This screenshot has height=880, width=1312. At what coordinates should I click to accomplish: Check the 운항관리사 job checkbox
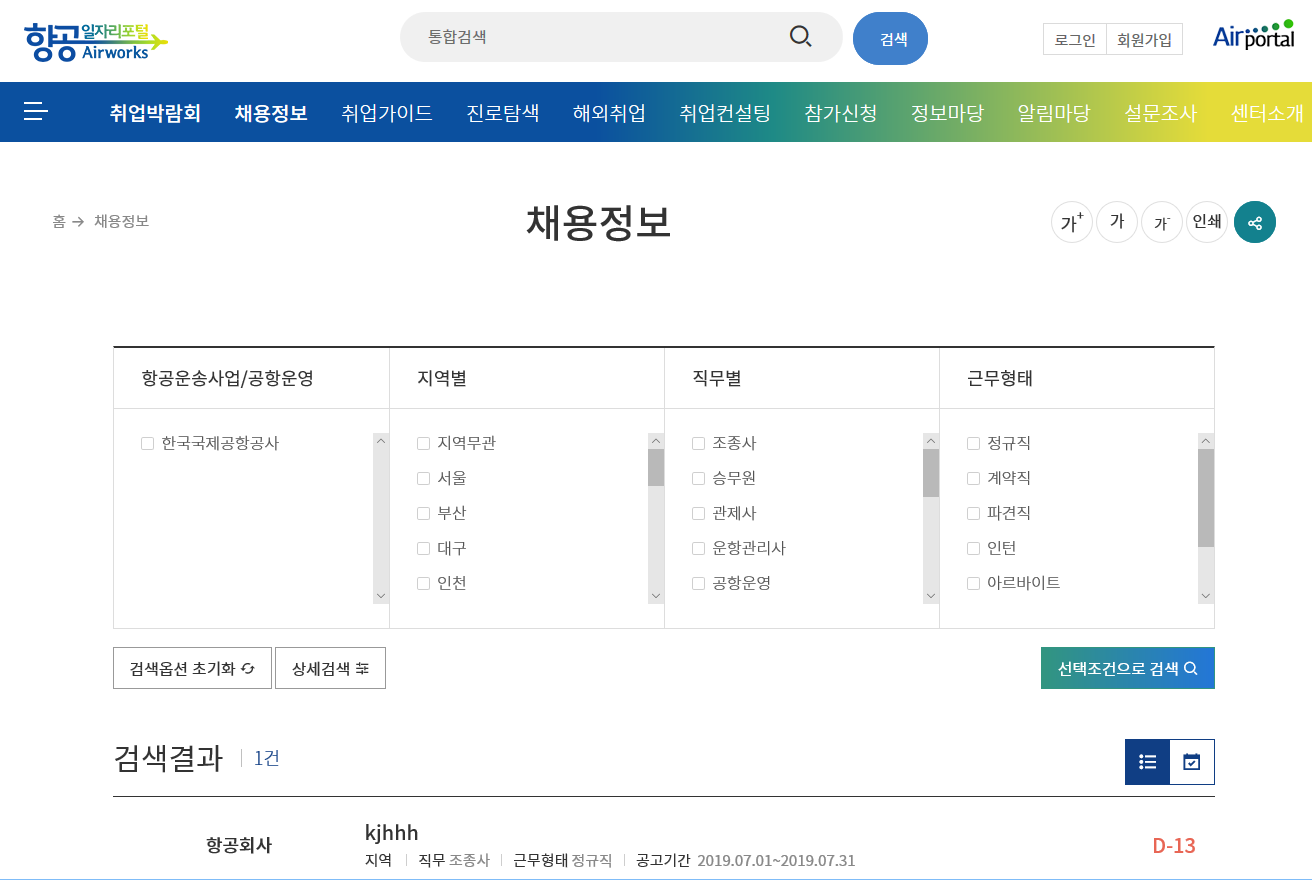coord(698,548)
